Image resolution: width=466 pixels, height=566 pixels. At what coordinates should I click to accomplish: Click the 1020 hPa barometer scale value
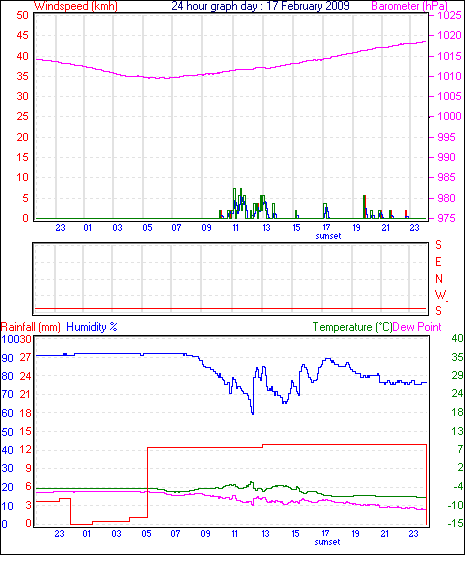coord(449,35)
